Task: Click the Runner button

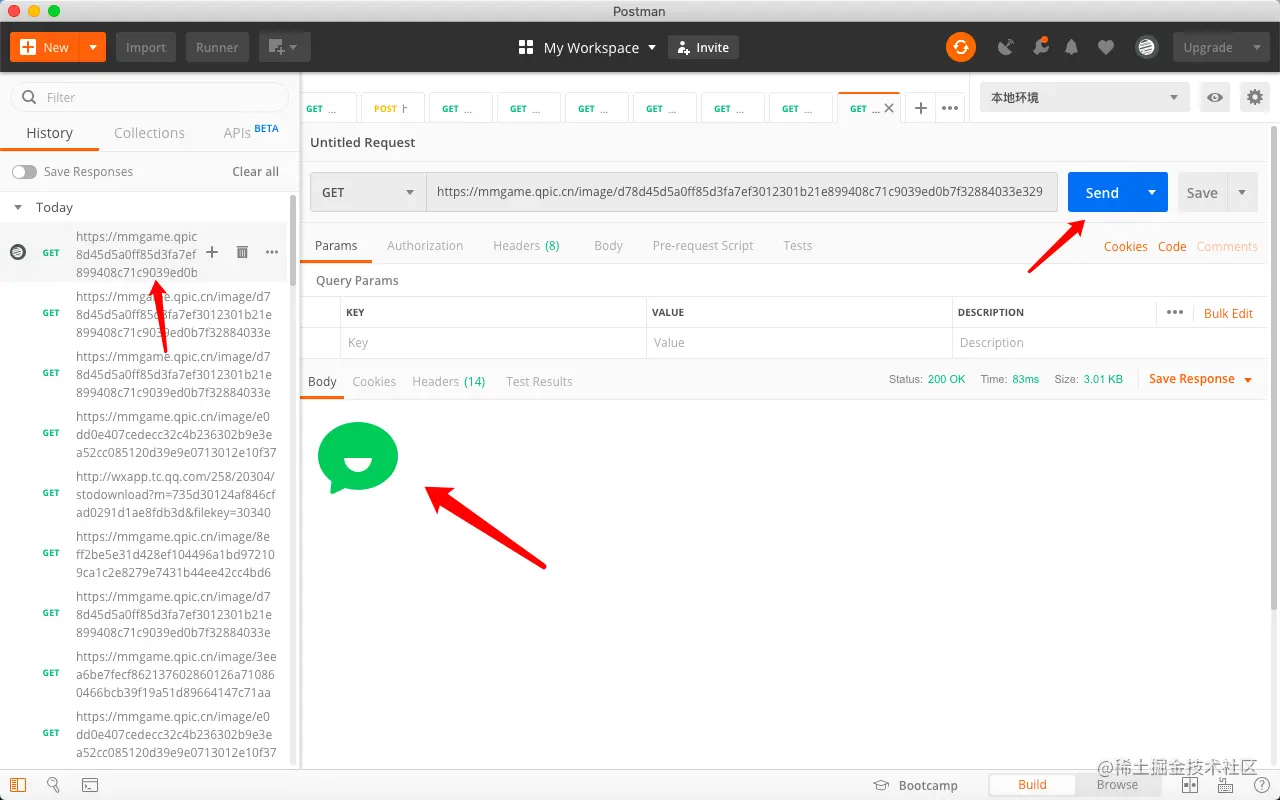Action: pyautogui.click(x=217, y=47)
